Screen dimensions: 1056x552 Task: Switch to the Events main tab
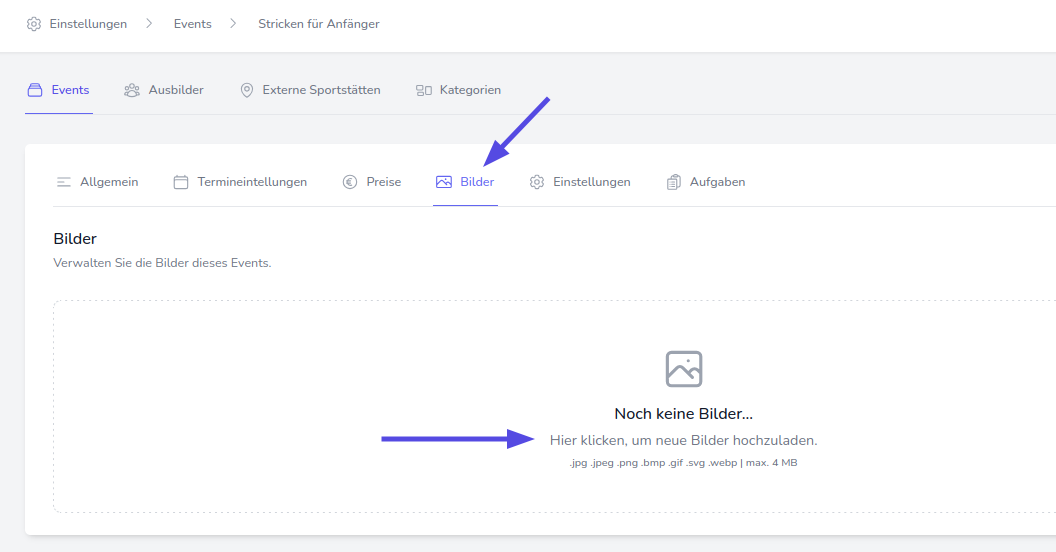point(70,90)
